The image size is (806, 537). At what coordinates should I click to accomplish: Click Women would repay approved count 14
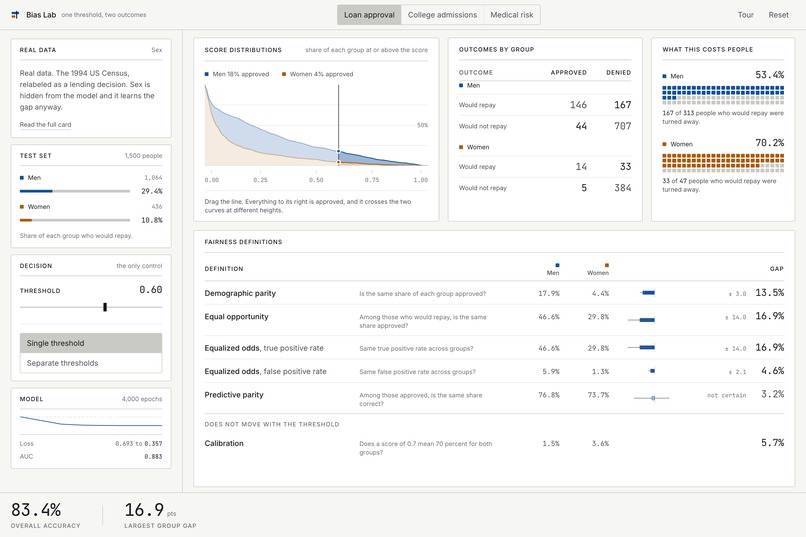(x=581, y=166)
